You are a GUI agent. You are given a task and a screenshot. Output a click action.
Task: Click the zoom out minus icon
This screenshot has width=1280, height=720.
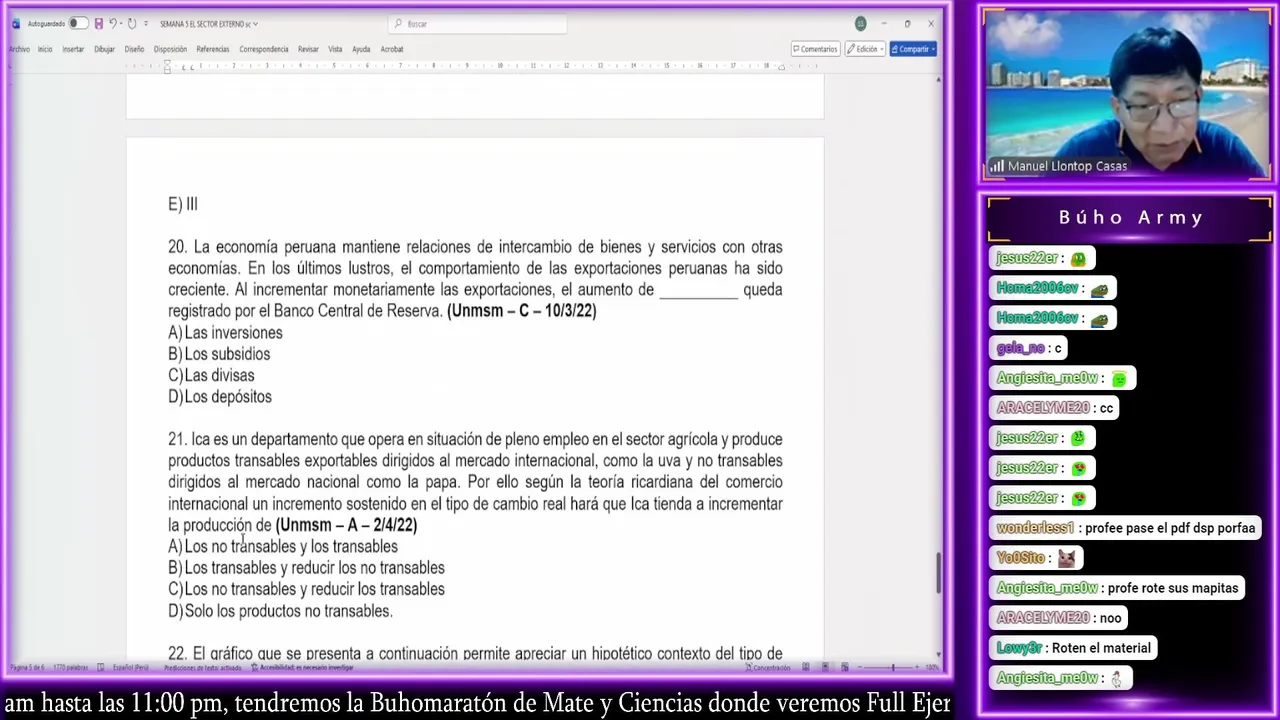pyautogui.click(x=862, y=667)
